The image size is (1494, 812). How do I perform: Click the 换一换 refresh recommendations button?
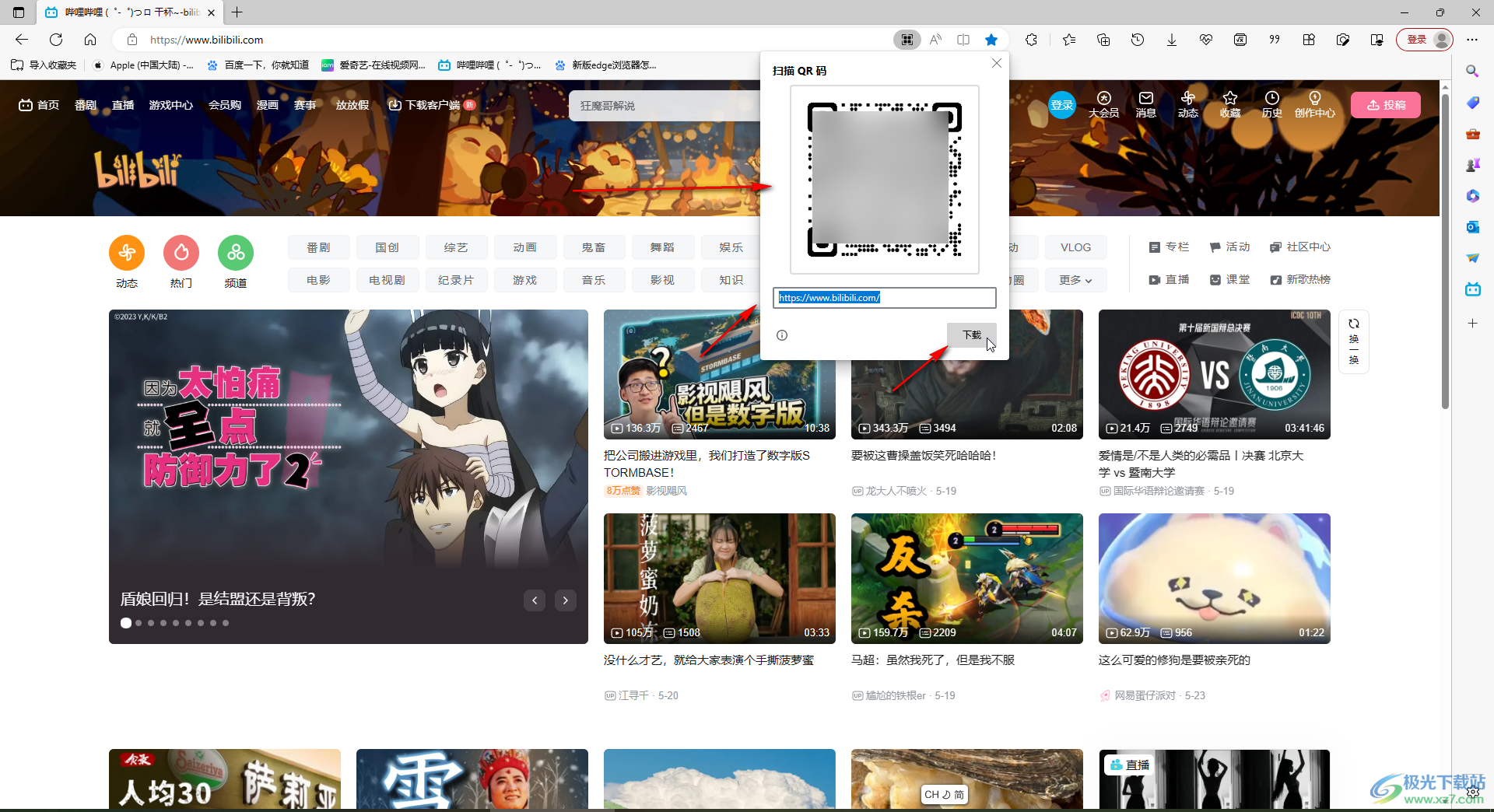click(1354, 341)
